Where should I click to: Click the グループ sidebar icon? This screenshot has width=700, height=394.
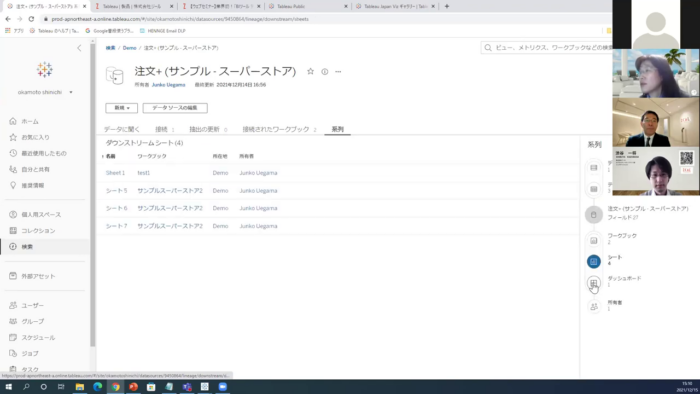[13, 321]
